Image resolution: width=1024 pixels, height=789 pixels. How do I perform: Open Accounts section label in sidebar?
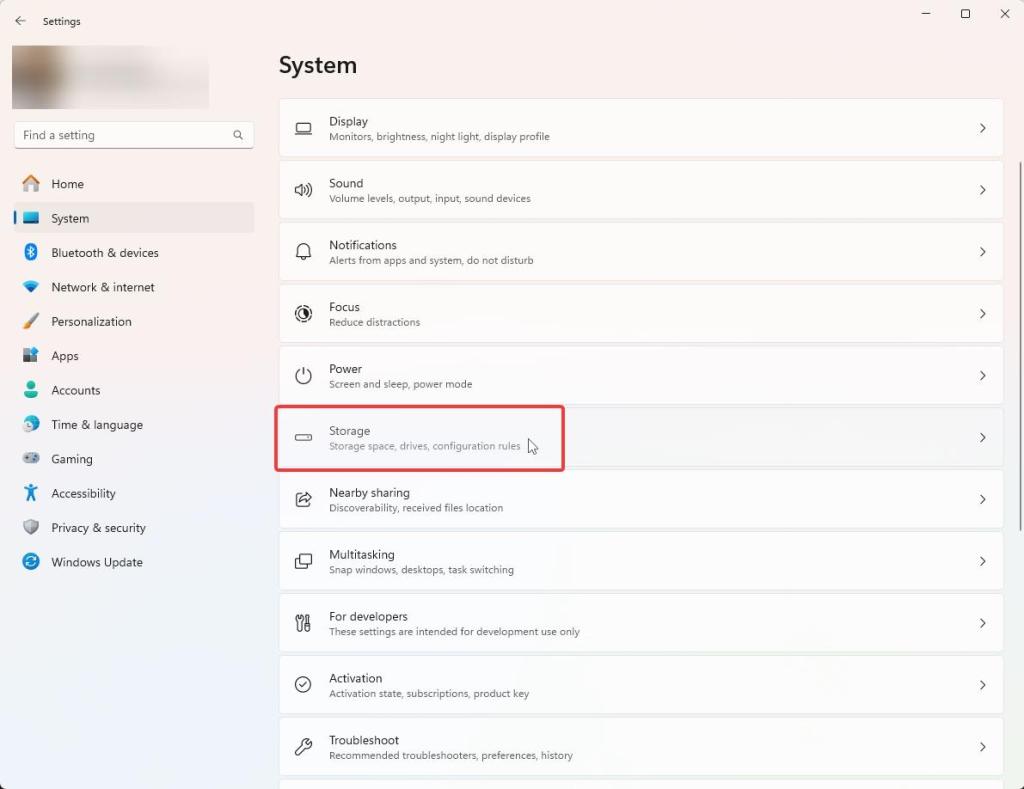tap(76, 391)
